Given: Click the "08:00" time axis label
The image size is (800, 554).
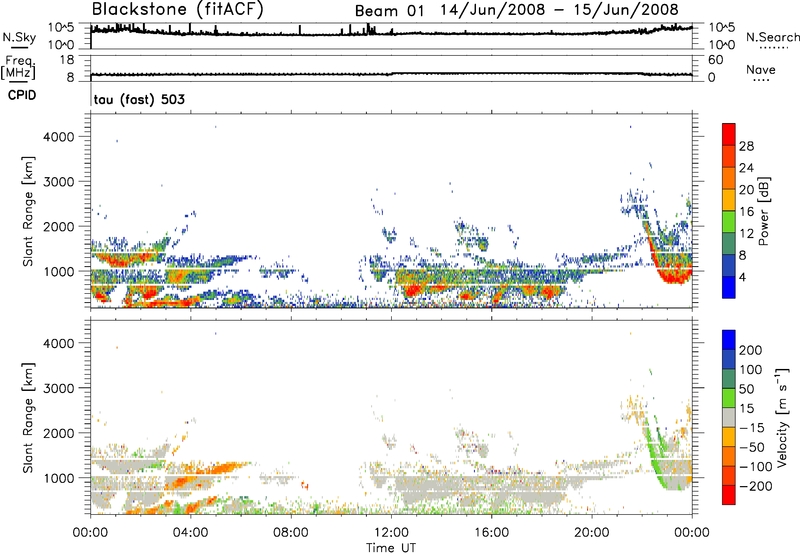Looking at the screenshot, I should (291, 533).
